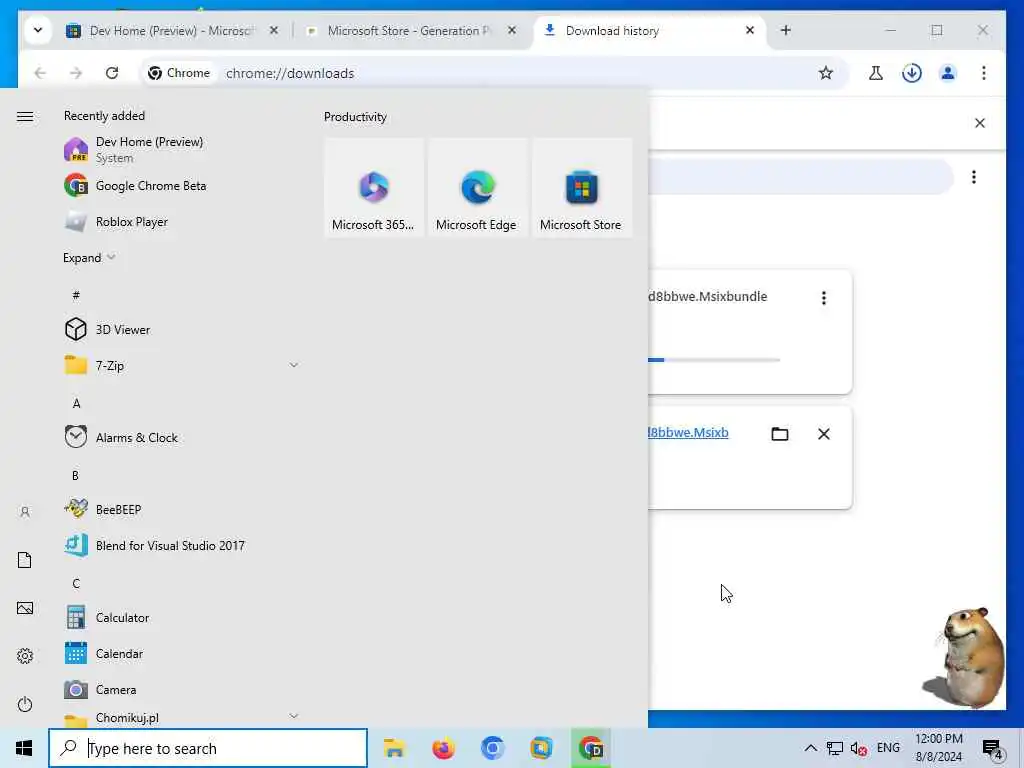Open Firefox from the taskbar

(443, 748)
